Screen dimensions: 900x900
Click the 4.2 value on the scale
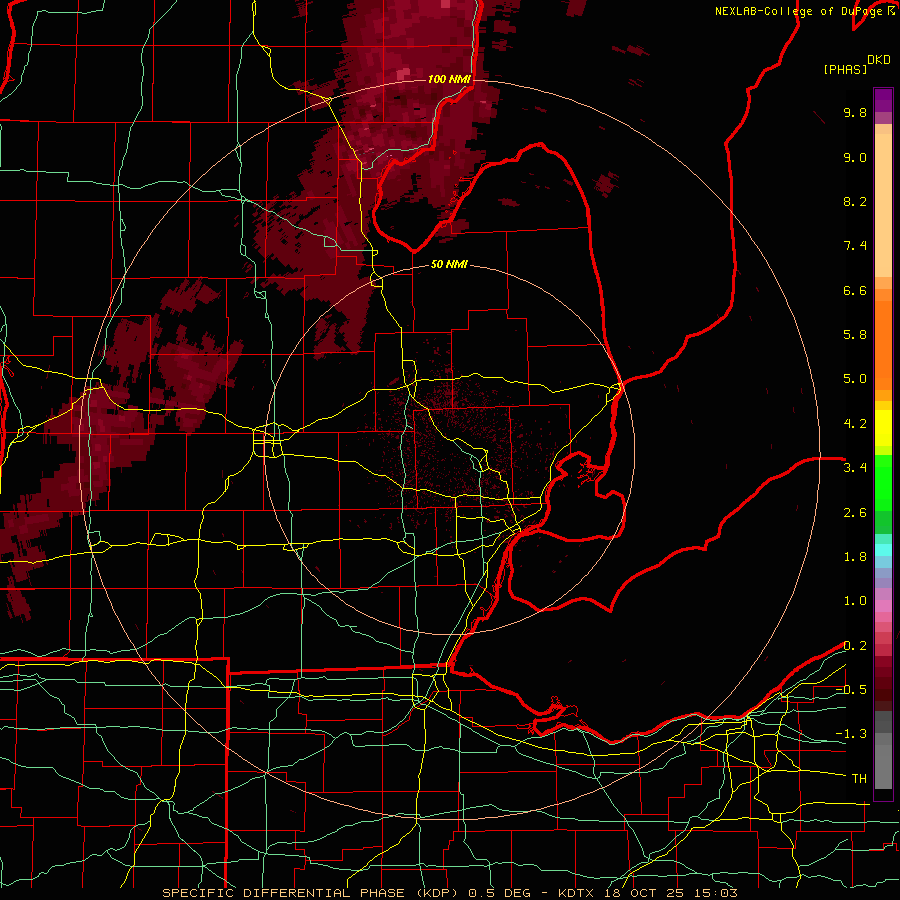pyautogui.click(x=855, y=424)
